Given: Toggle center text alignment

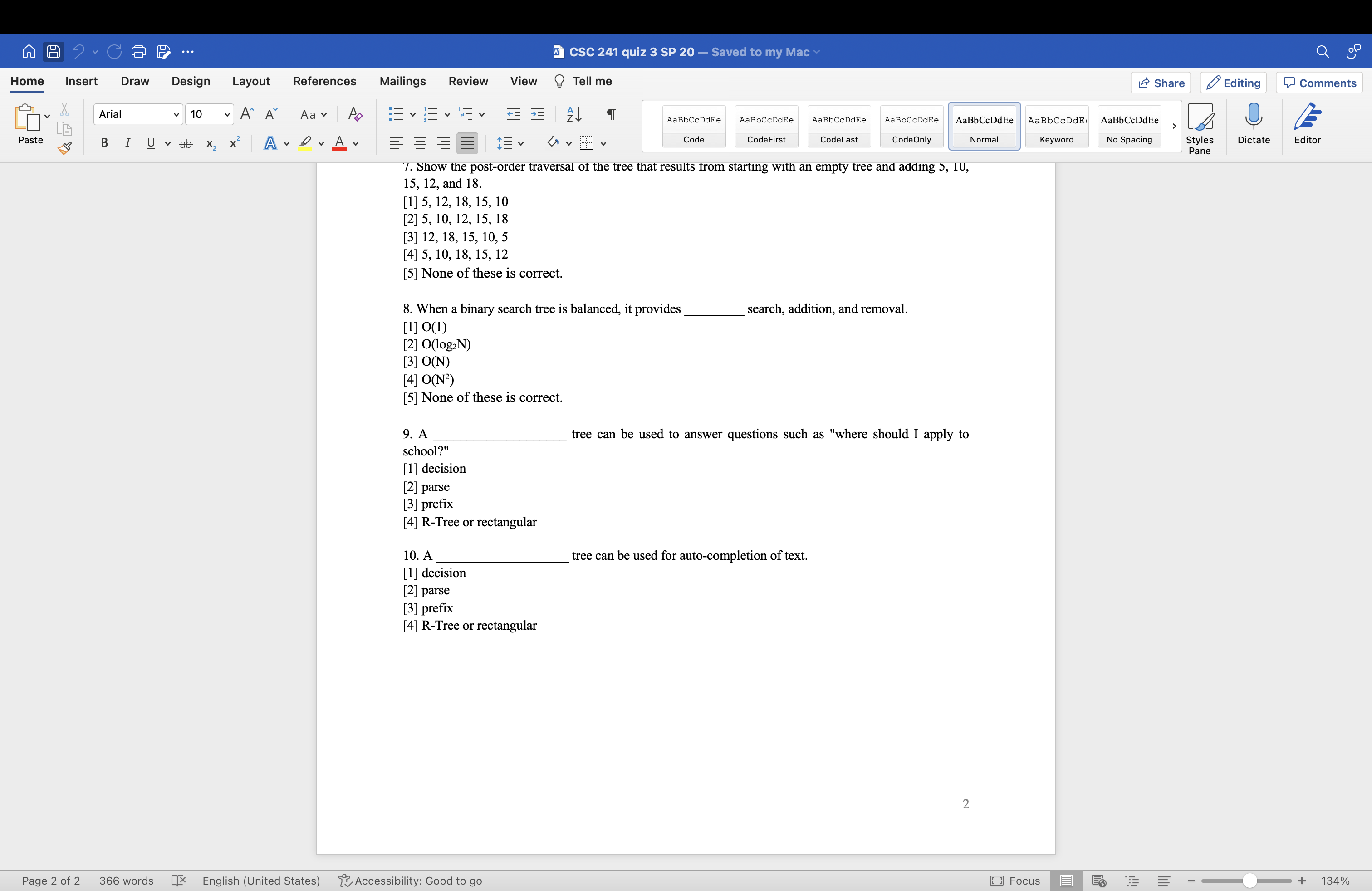Looking at the screenshot, I should click(x=420, y=143).
